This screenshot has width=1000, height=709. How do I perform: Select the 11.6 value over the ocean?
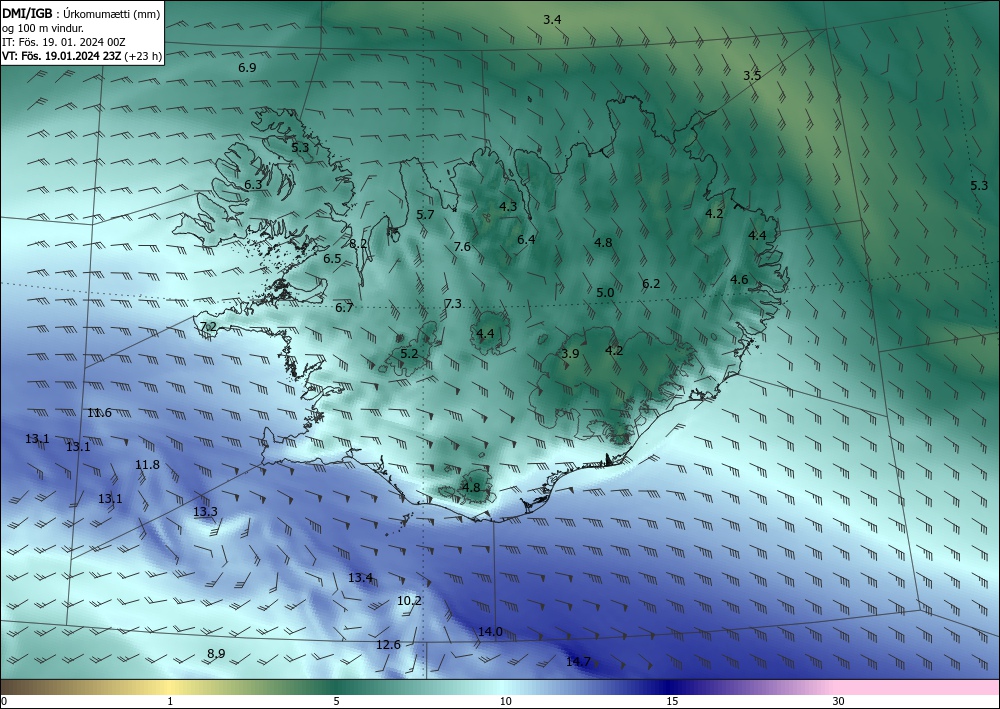click(x=99, y=413)
